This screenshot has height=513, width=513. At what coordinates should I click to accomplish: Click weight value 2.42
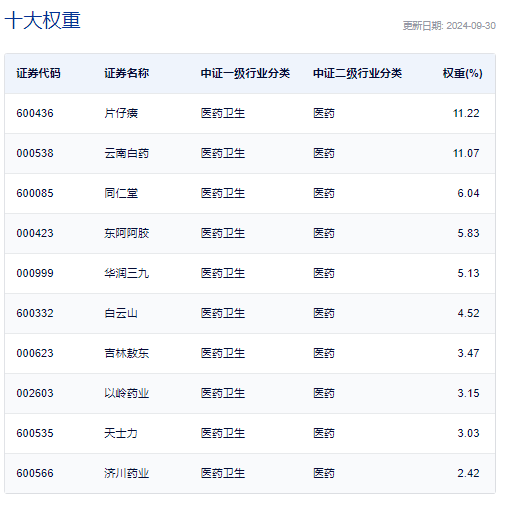(x=468, y=473)
